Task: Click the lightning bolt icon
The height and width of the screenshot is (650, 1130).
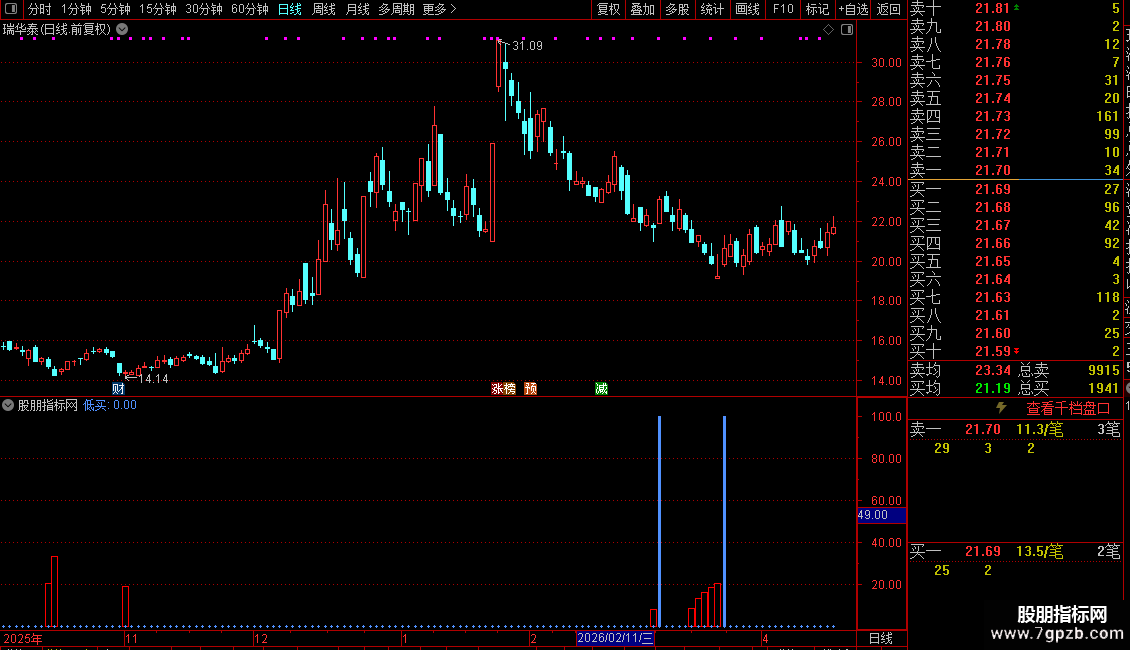Action: (x=1001, y=408)
